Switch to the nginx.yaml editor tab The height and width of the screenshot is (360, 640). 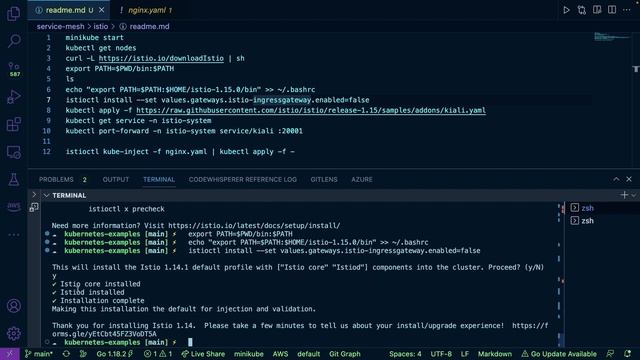coord(146,10)
